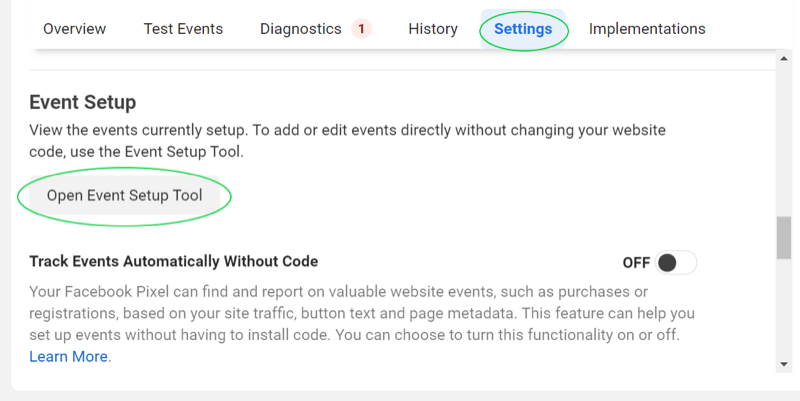
Task: Click the scrollbar up arrow
Action: 784,58
